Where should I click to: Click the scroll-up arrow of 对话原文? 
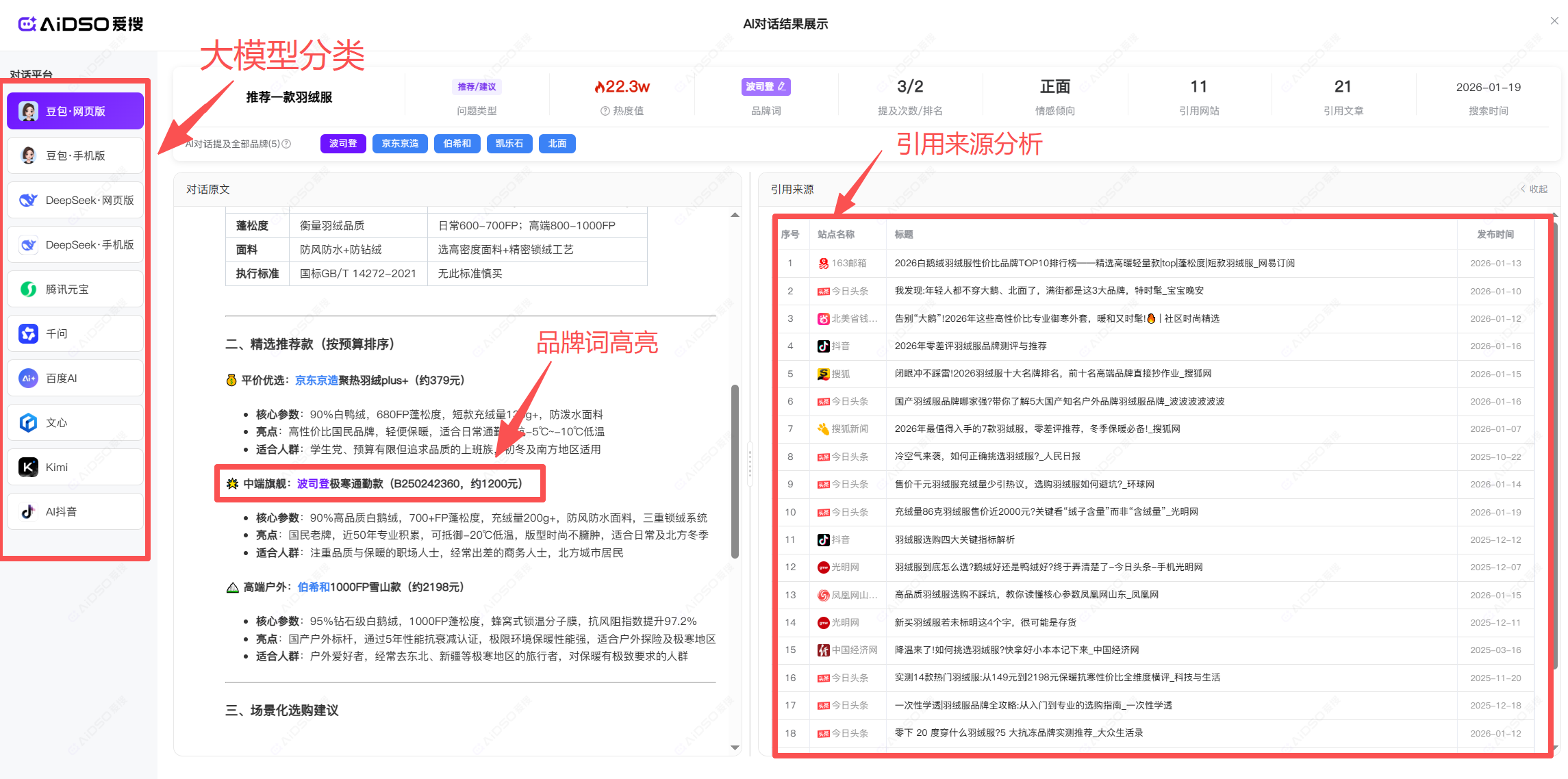pos(735,215)
